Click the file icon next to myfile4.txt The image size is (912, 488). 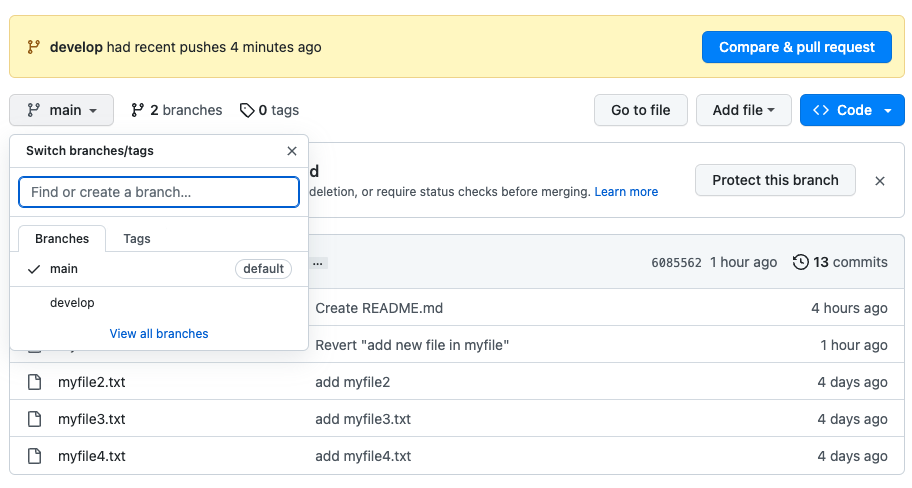tap(35, 456)
